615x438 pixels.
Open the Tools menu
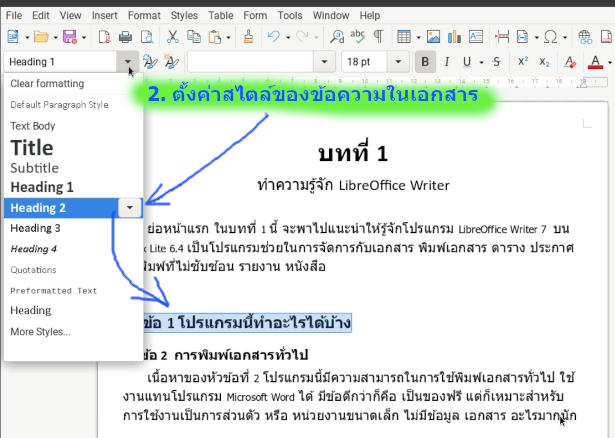[x=290, y=16]
